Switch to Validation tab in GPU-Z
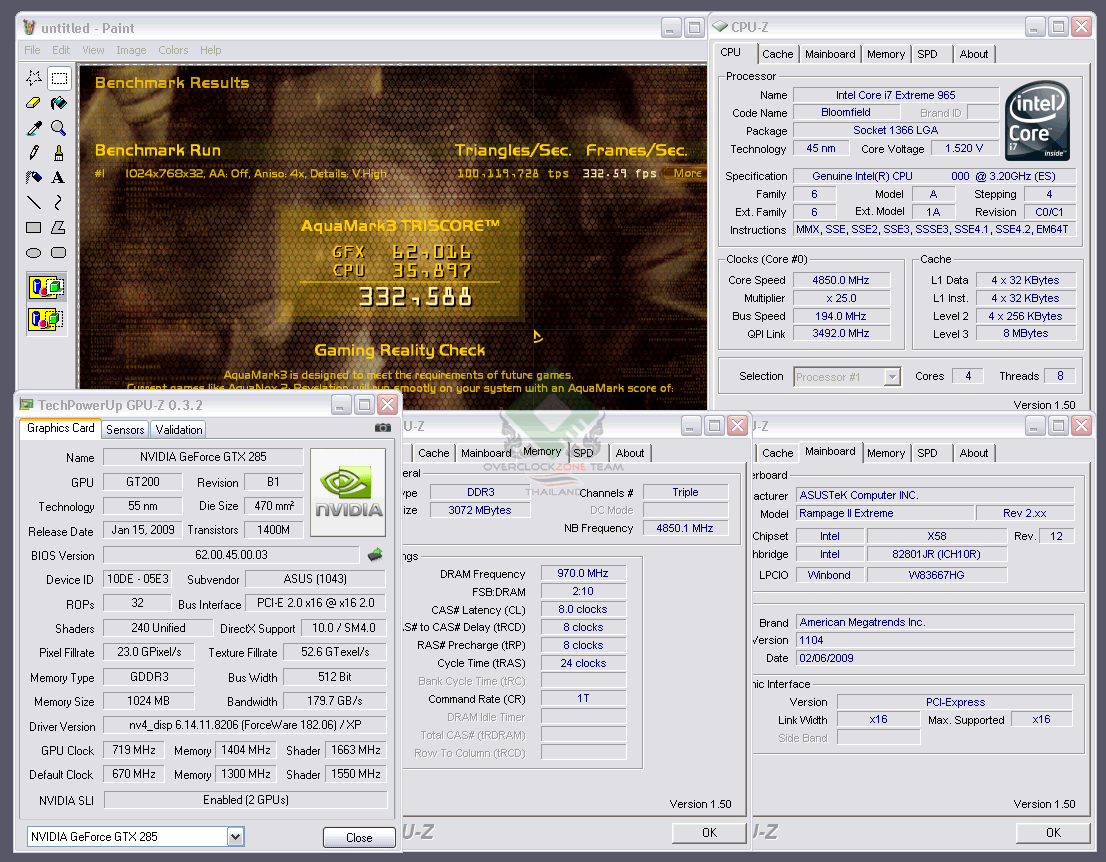The height and width of the screenshot is (862, 1106). [x=179, y=430]
